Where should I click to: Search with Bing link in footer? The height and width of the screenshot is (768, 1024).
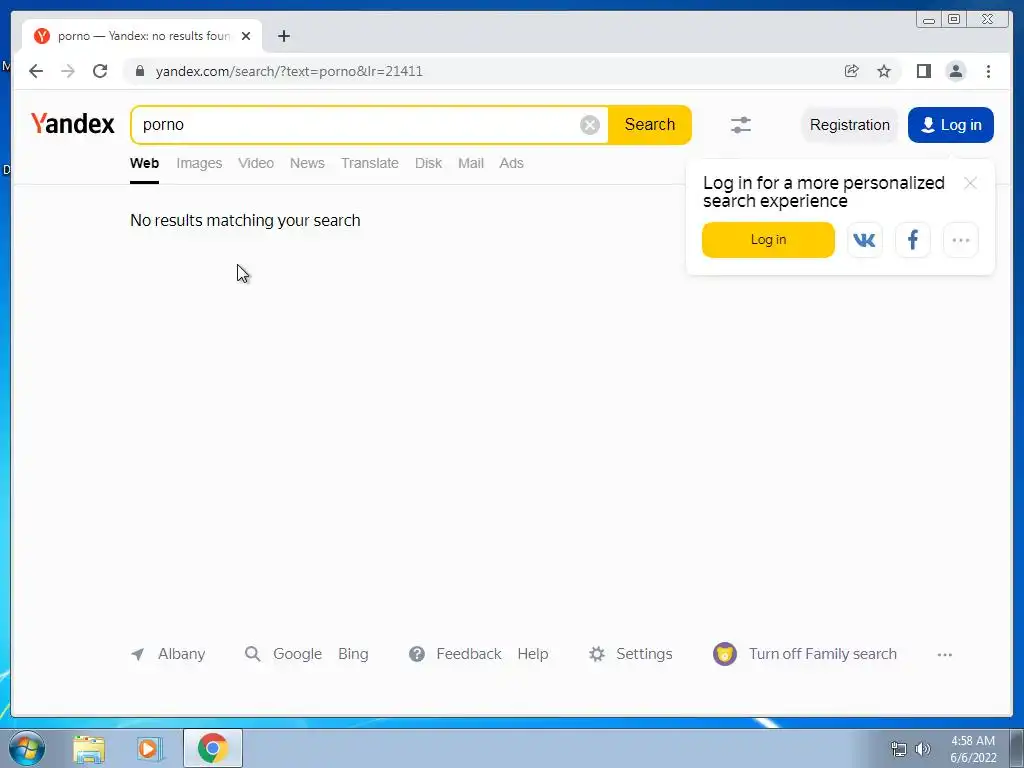353,654
